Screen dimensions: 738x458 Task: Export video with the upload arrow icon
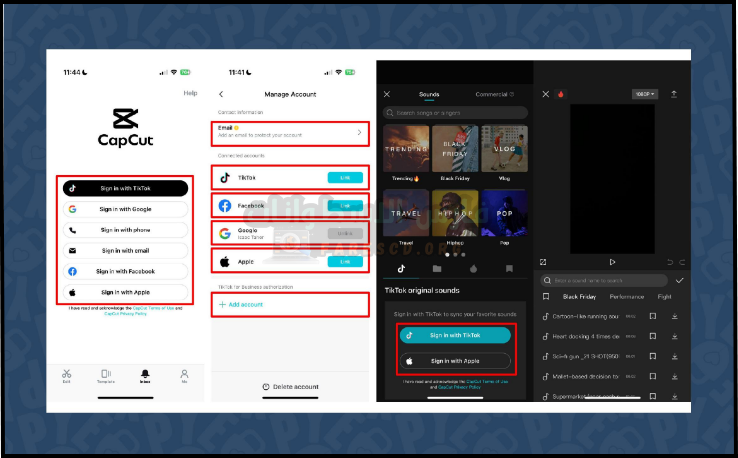tap(674, 94)
